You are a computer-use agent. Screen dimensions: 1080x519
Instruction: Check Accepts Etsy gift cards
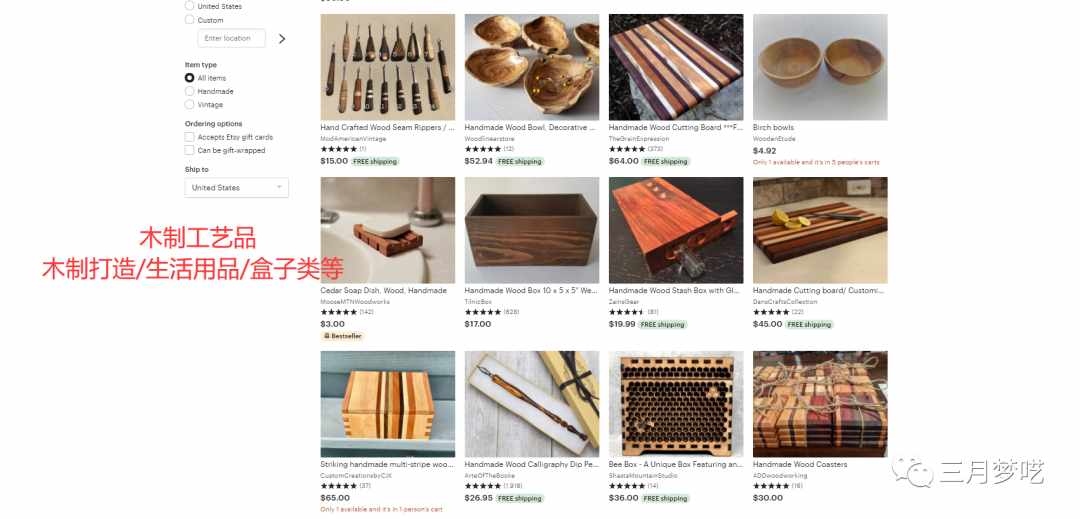189,137
